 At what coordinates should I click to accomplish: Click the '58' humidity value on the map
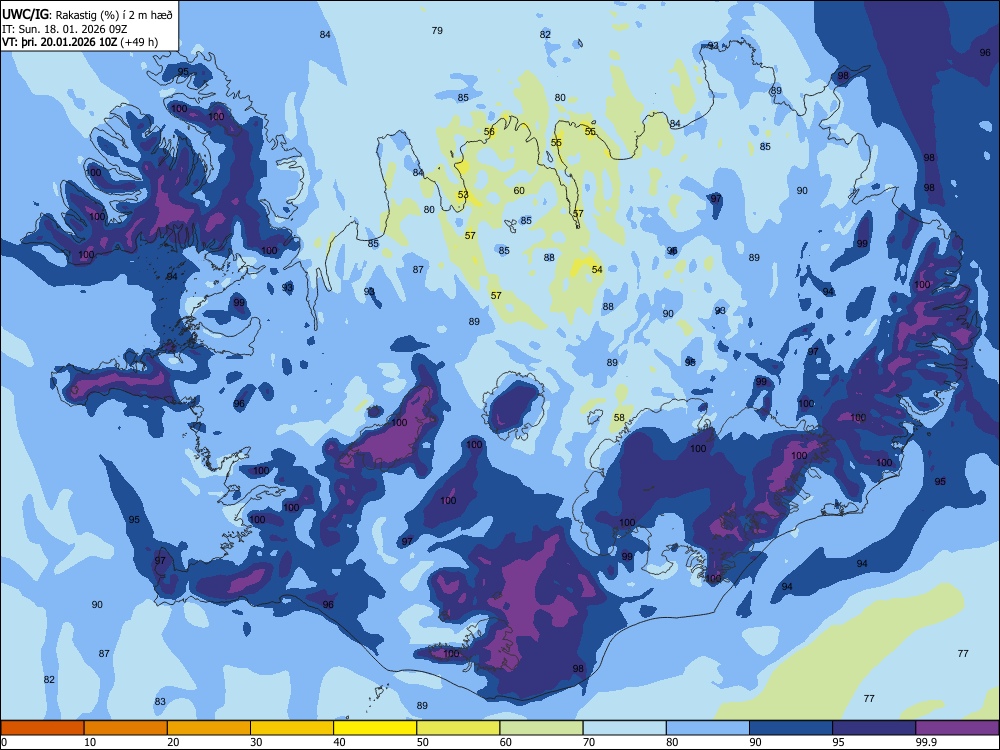(619, 417)
